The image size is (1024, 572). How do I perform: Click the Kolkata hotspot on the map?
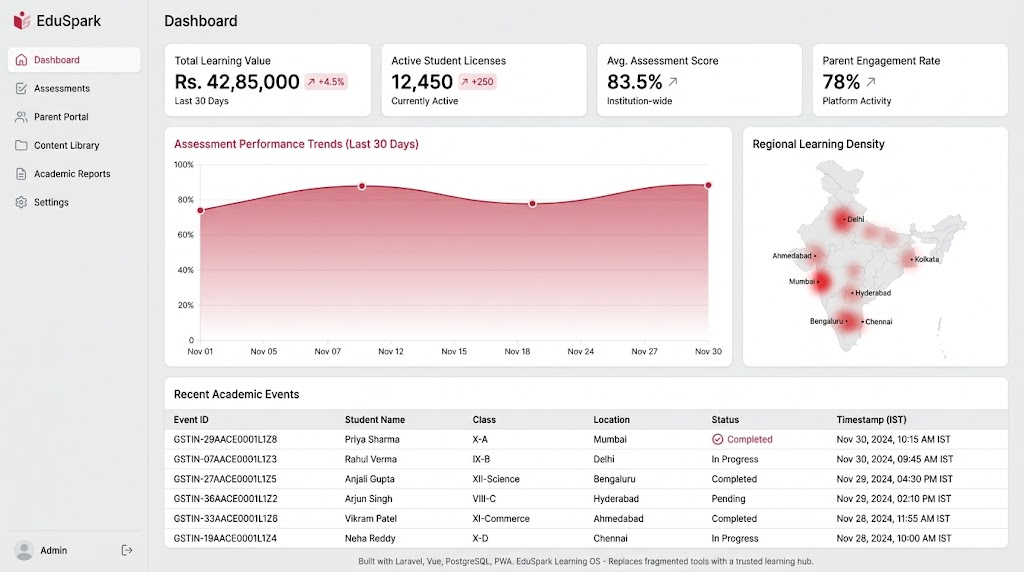pos(910,259)
